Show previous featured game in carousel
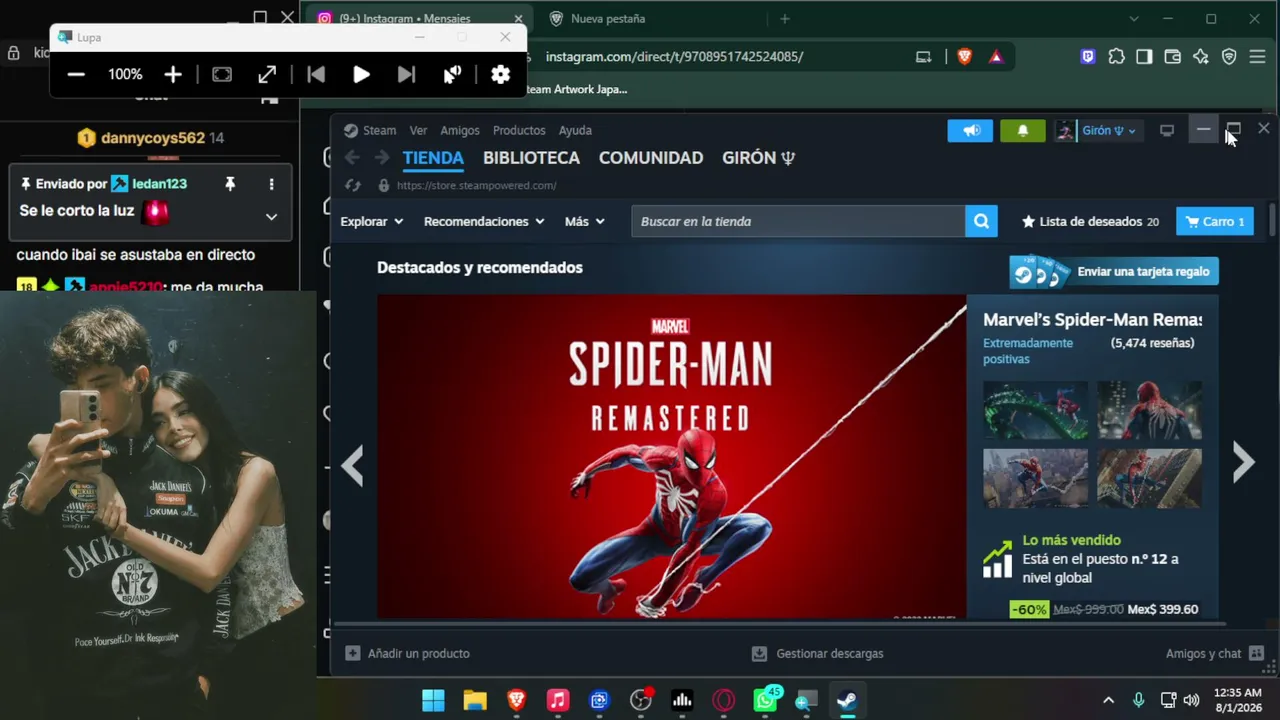1280x720 pixels. pyautogui.click(x=352, y=465)
